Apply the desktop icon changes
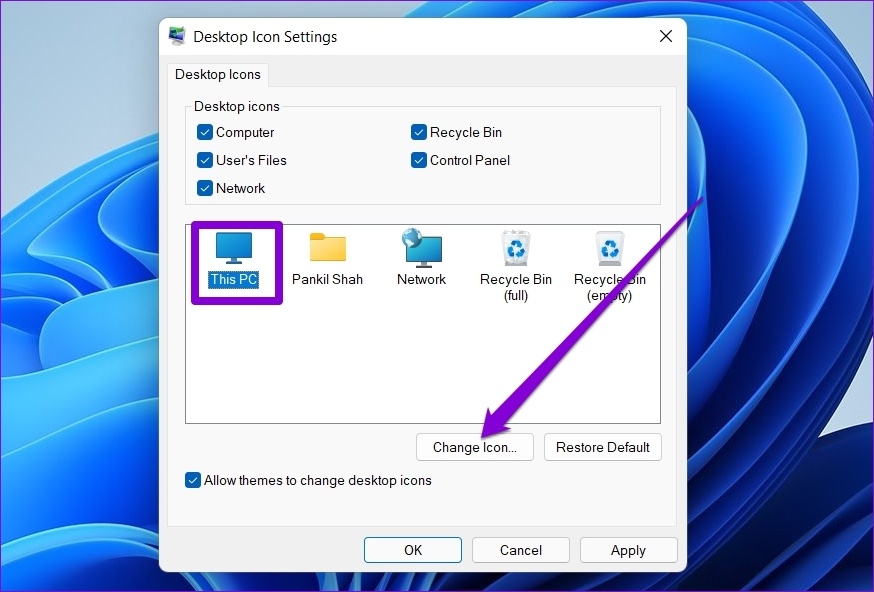Image resolution: width=874 pixels, height=592 pixels. tap(628, 549)
